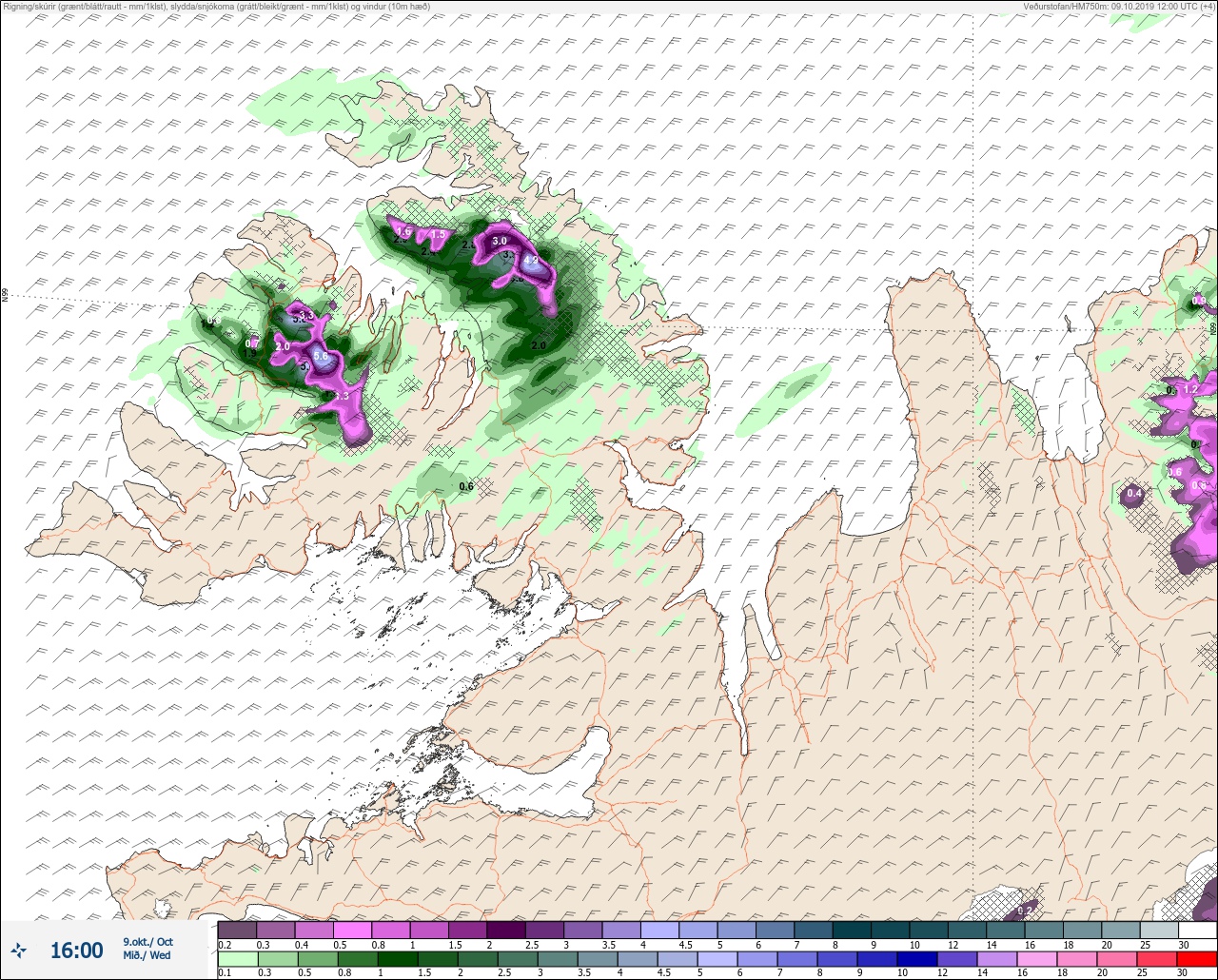Pick the top-row white swatch labeled 30
The image size is (1218, 980).
coord(1197,930)
